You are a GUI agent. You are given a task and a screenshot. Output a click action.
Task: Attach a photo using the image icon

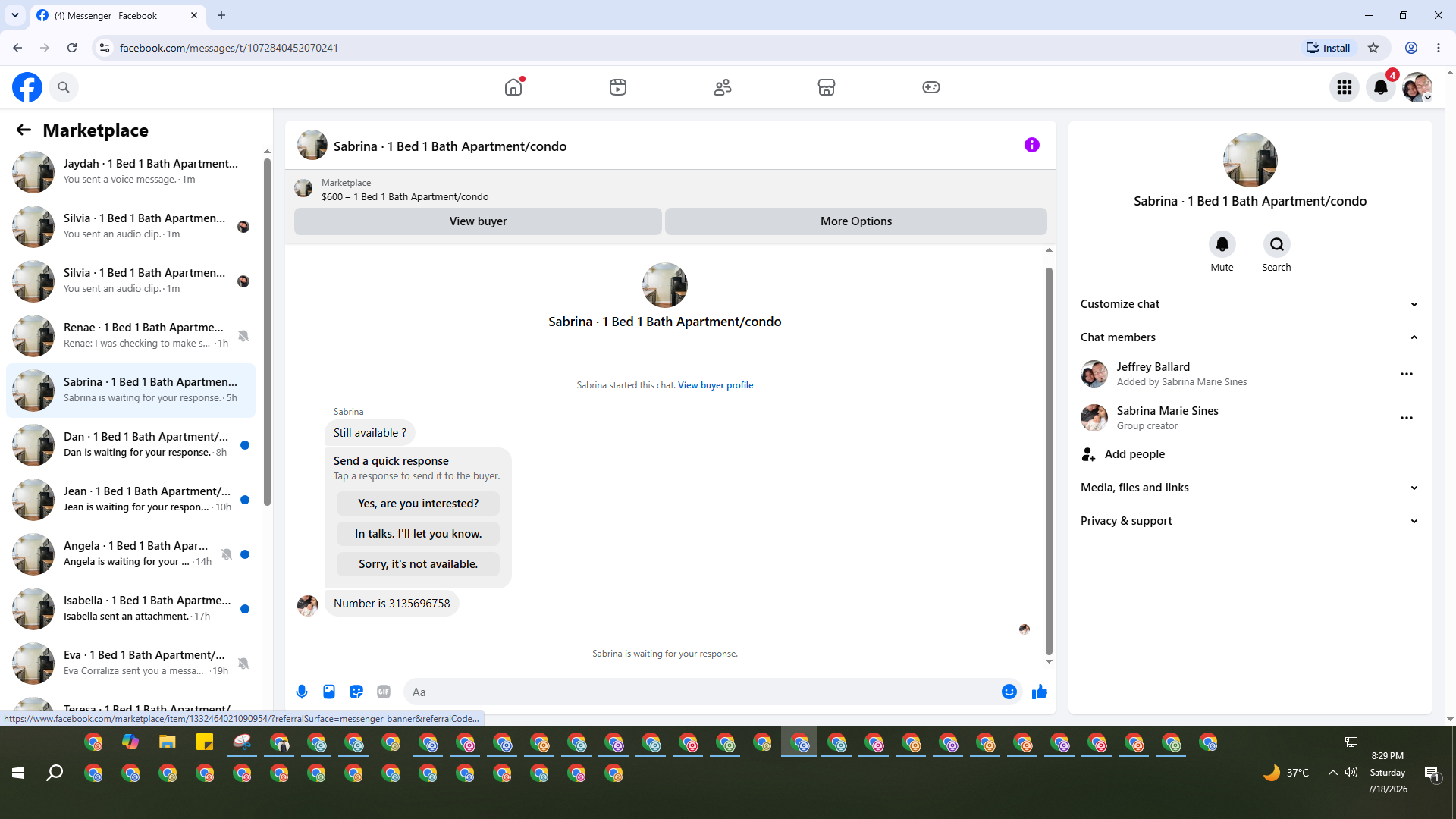point(329,692)
